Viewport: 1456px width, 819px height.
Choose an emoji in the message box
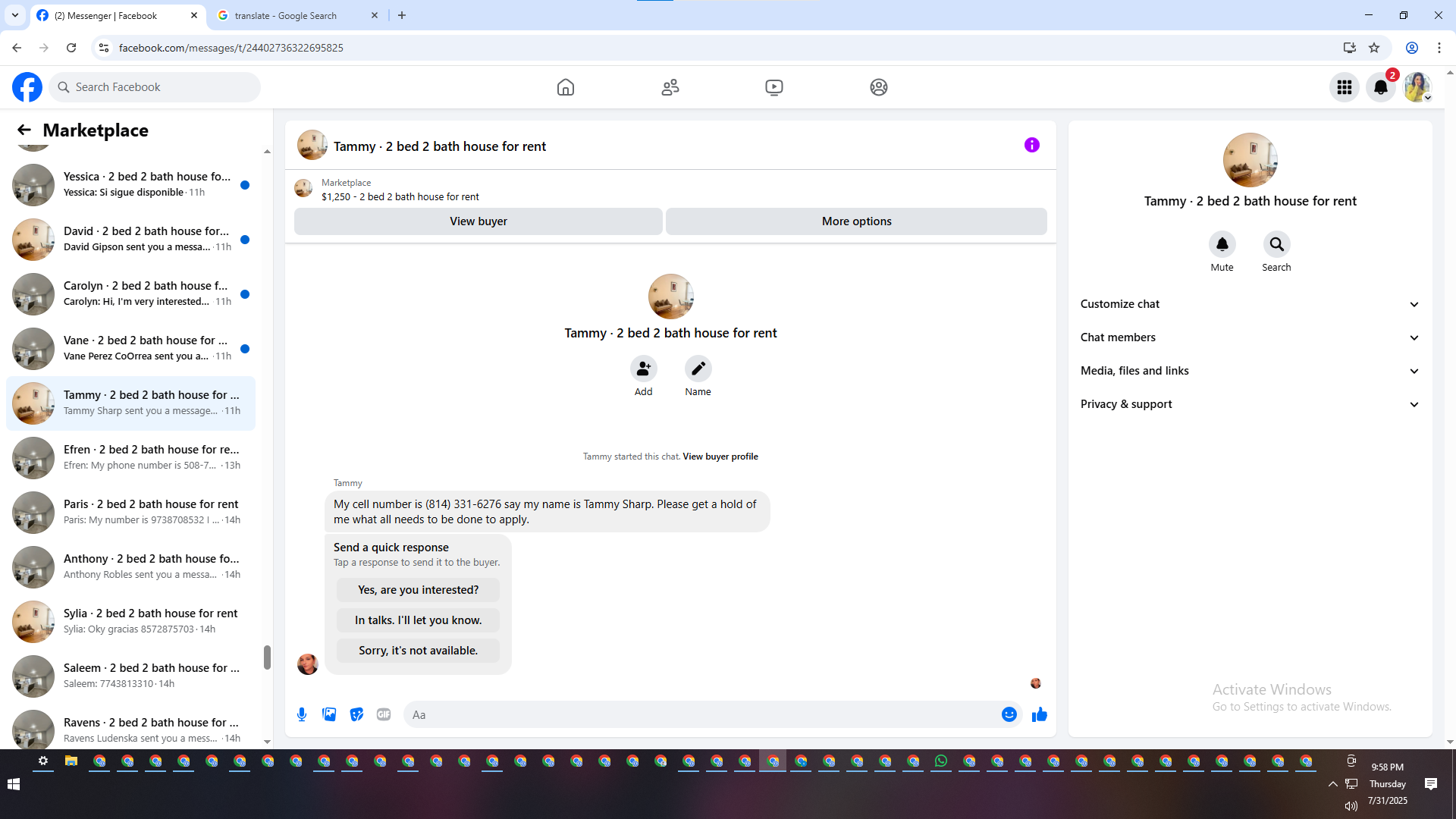[x=1009, y=714]
